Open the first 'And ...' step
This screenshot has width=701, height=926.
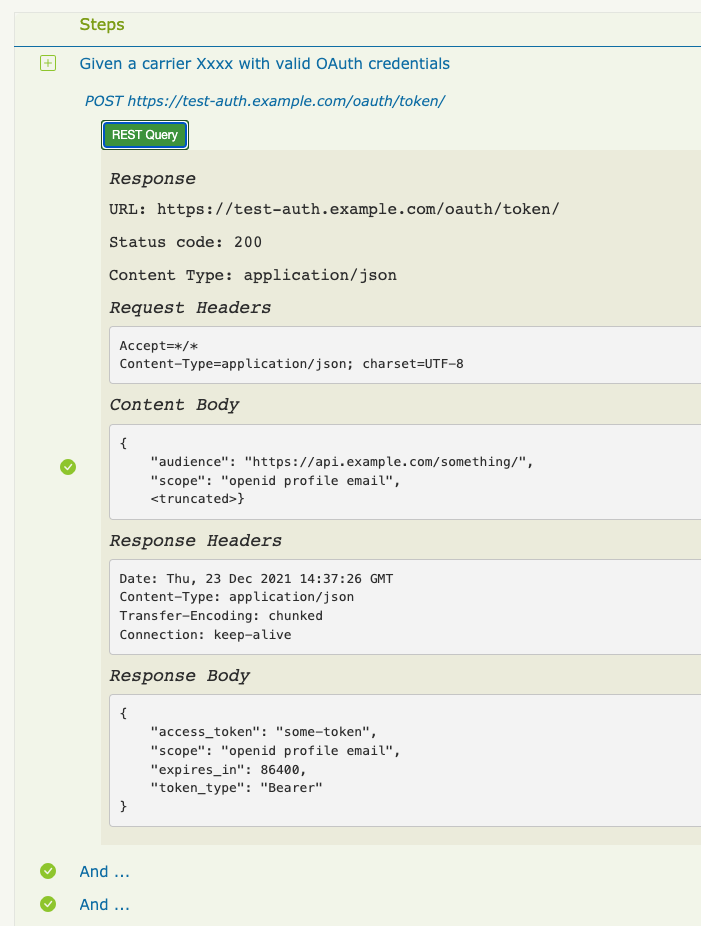(104, 872)
